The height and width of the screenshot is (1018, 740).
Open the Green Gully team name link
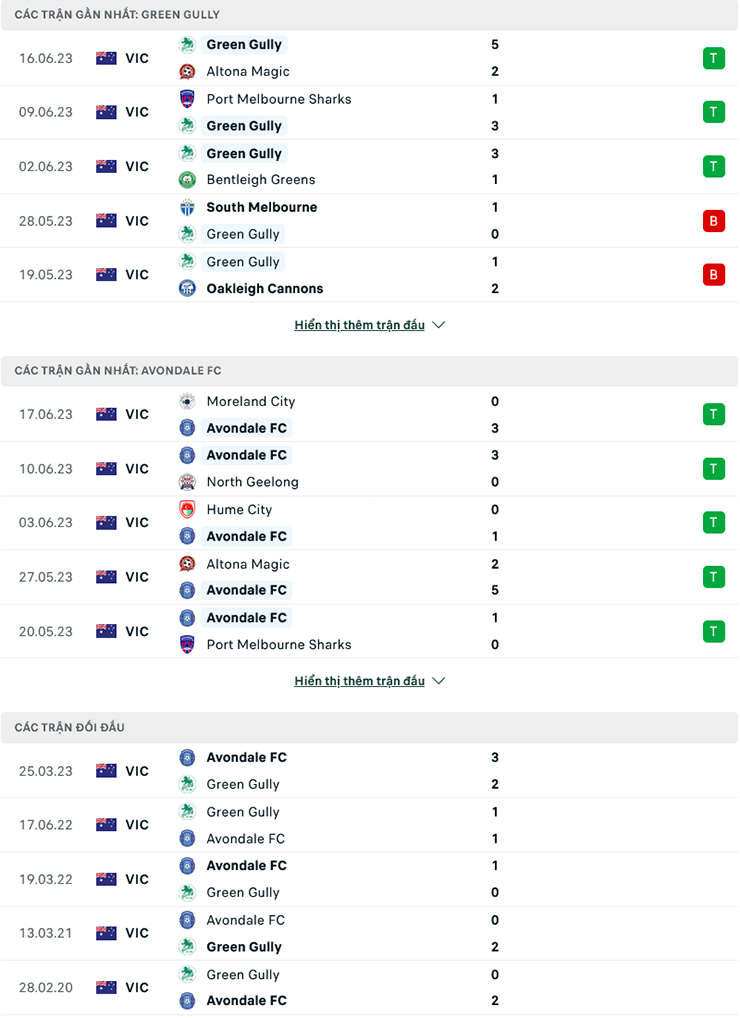(243, 44)
